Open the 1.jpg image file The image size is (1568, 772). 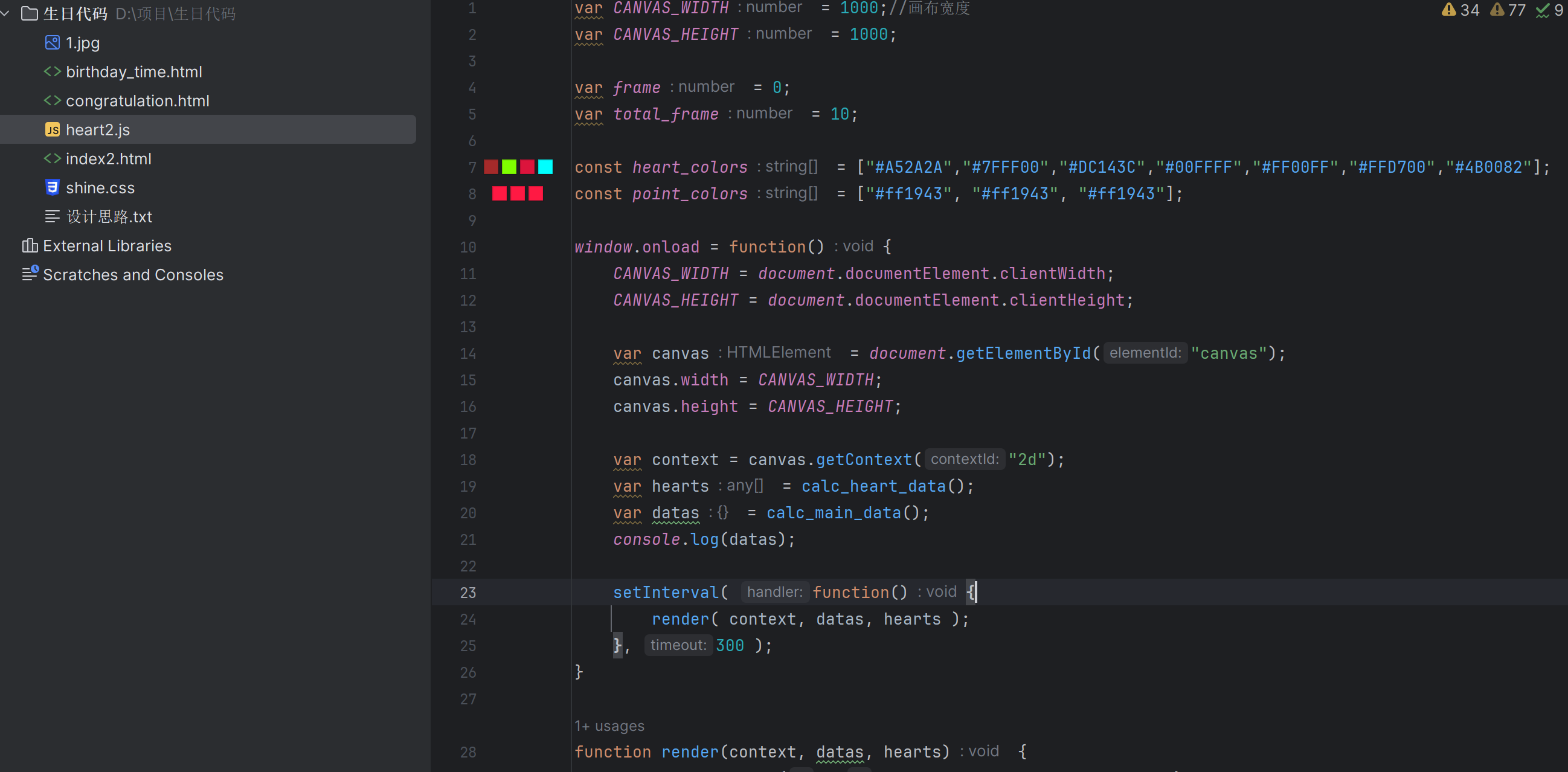click(83, 42)
